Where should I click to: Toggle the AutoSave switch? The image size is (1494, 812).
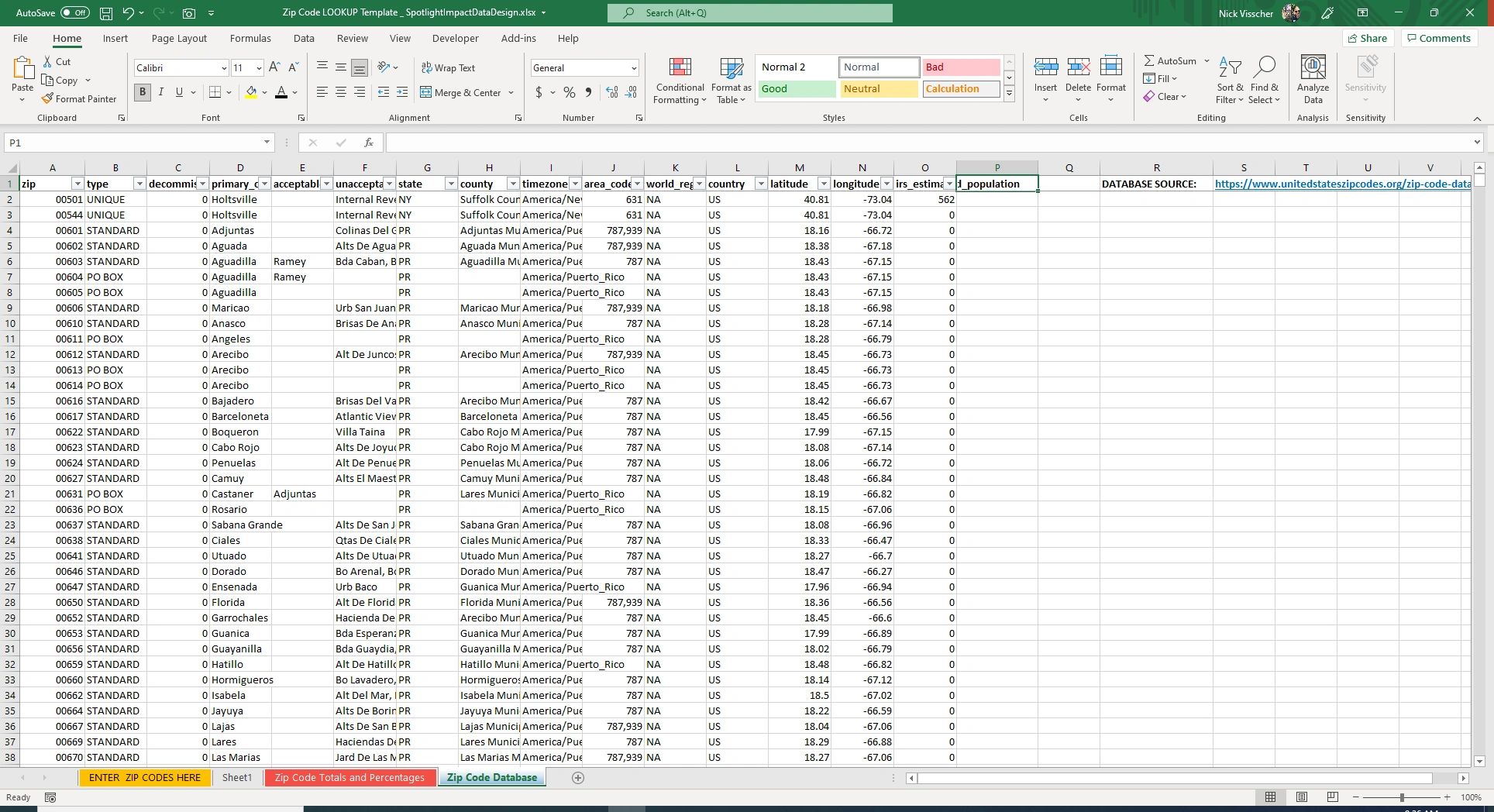click(x=74, y=12)
